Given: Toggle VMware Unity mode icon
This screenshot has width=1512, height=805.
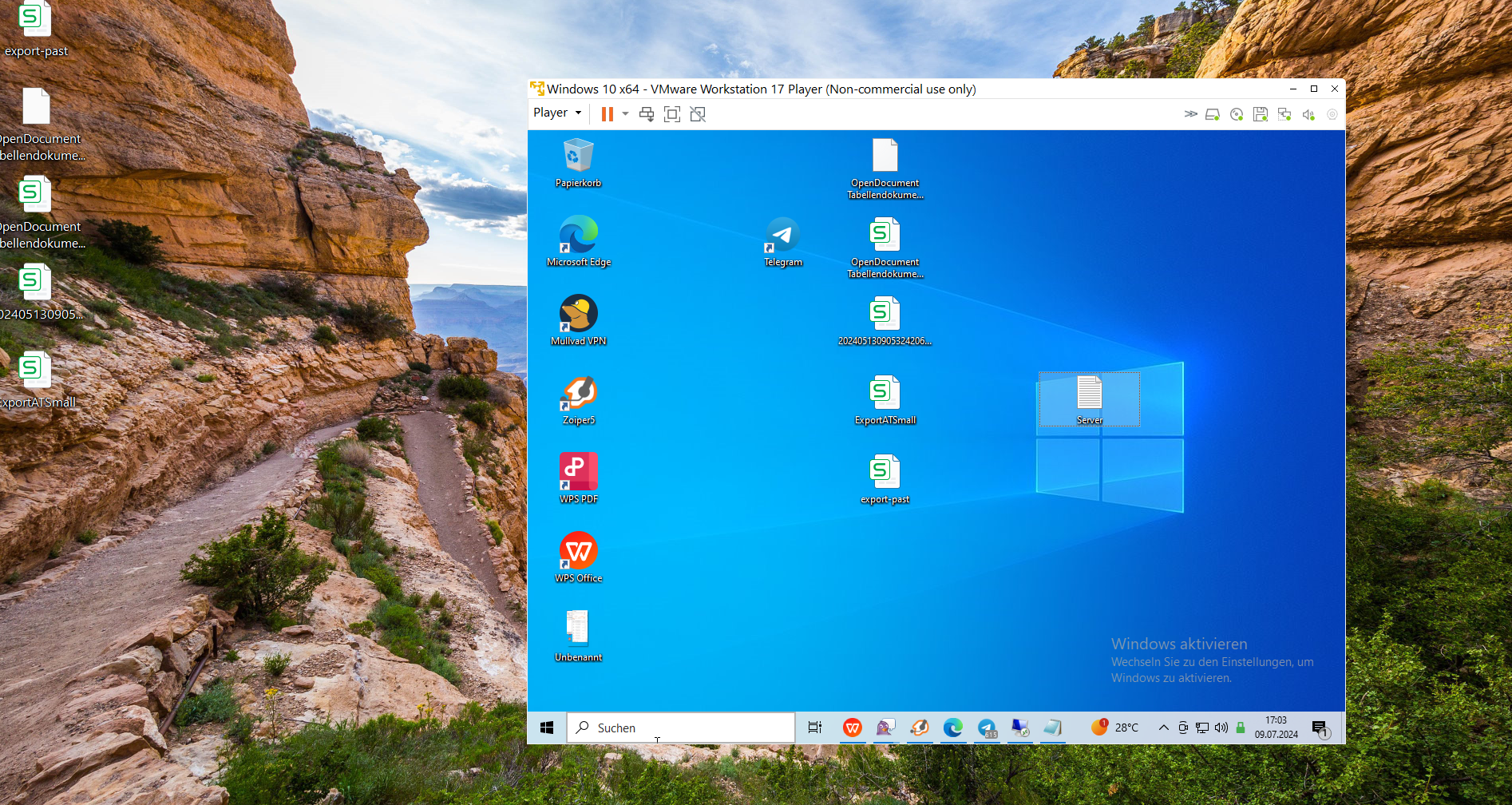Looking at the screenshot, I should pyautogui.click(x=698, y=114).
